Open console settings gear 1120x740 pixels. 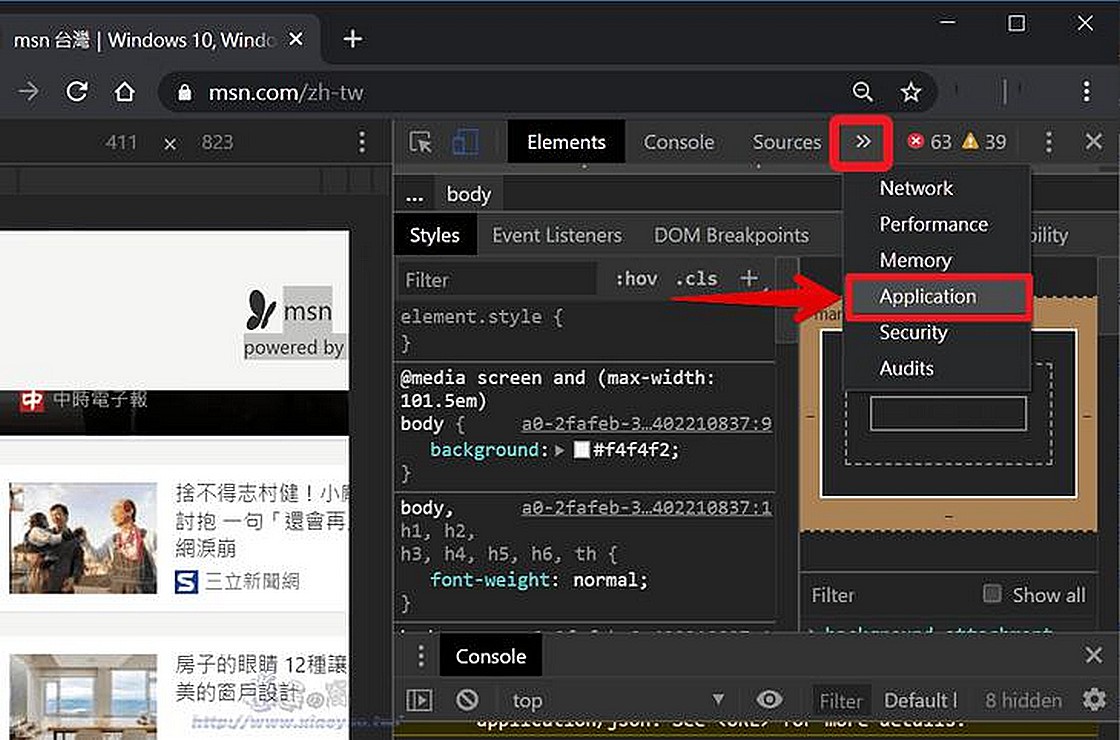point(1094,700)
